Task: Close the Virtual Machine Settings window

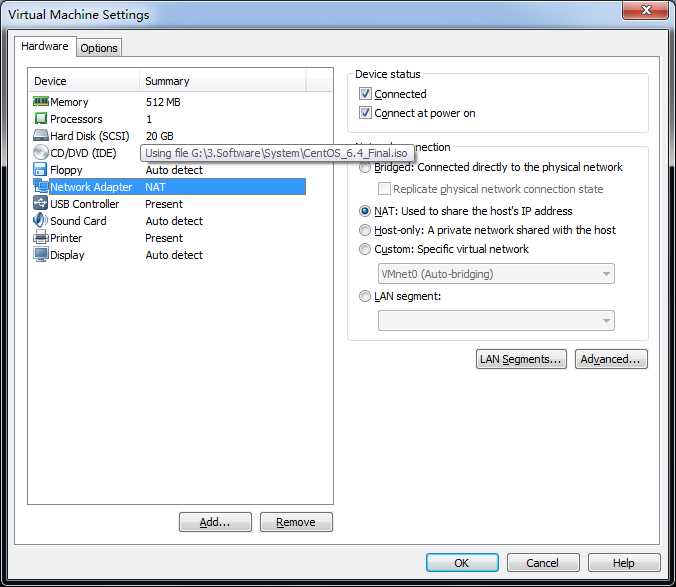Action: tap(645, 10)
